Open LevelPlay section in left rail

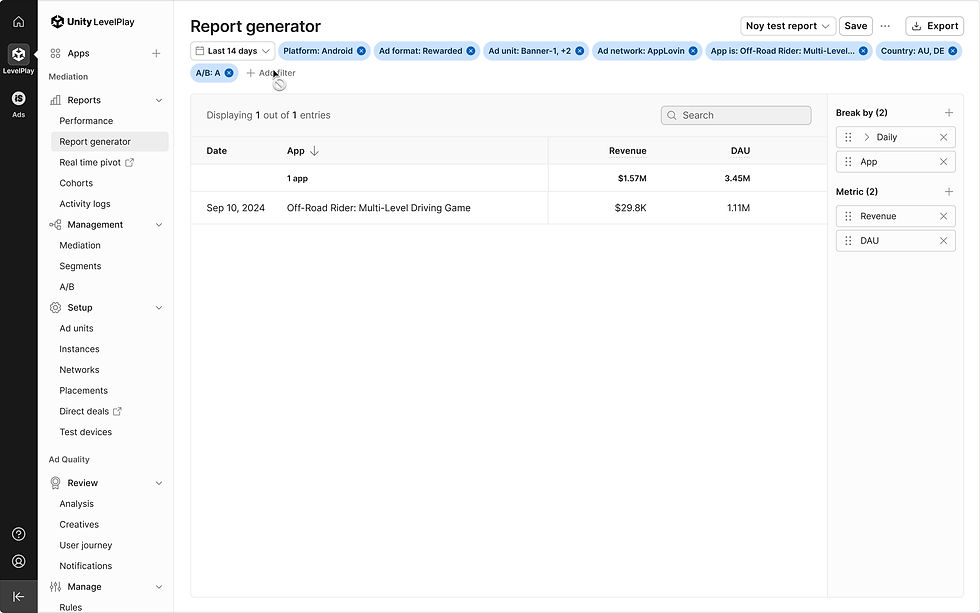point(19,59)
